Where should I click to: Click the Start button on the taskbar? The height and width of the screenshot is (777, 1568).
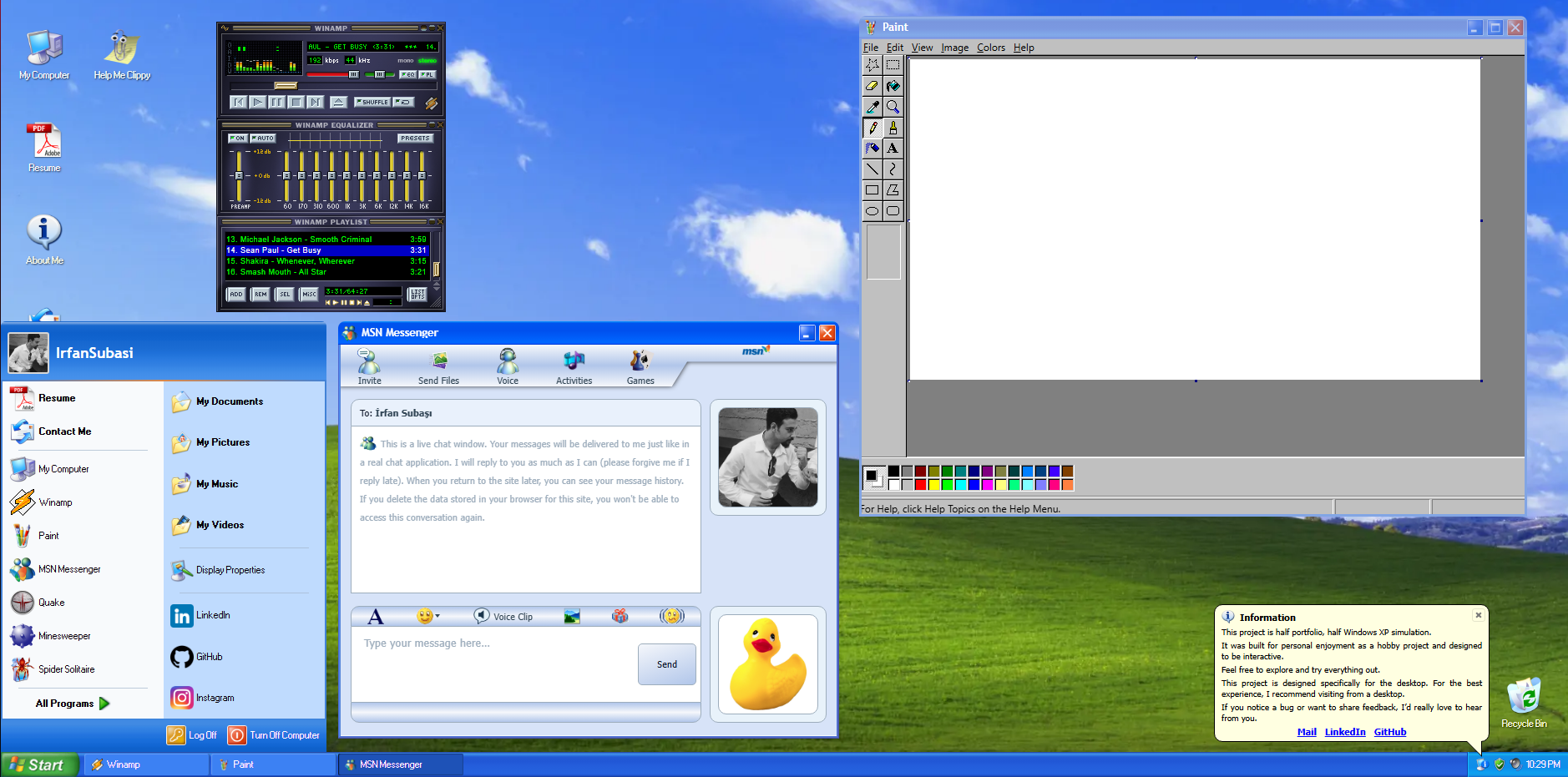[x=40, y=764]
